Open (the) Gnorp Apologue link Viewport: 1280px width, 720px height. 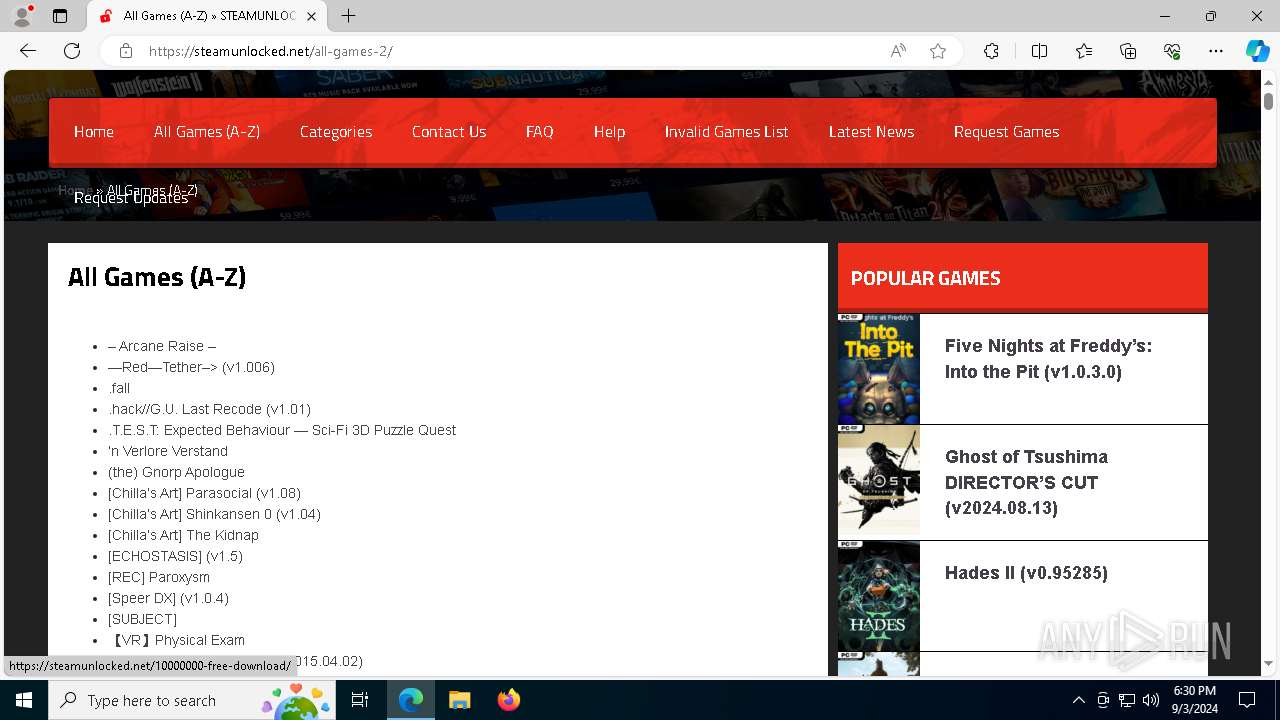pyautogui.click(x=176, y=472)
